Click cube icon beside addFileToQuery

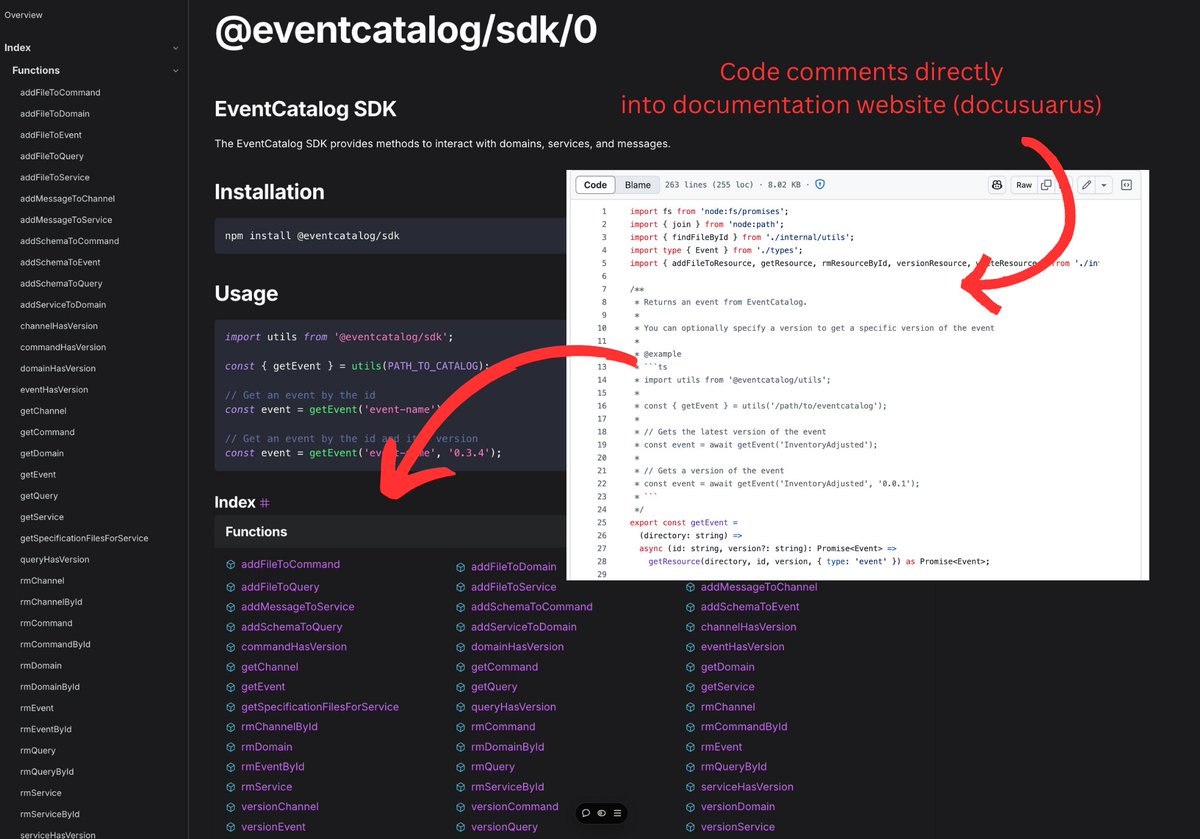click(231, 587)
